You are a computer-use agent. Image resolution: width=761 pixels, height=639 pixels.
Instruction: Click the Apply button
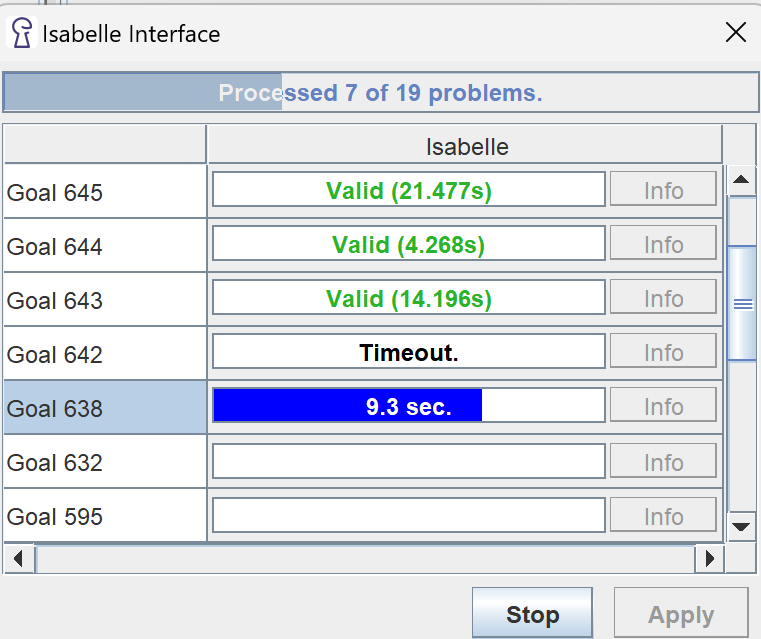[x=681, y=613]
